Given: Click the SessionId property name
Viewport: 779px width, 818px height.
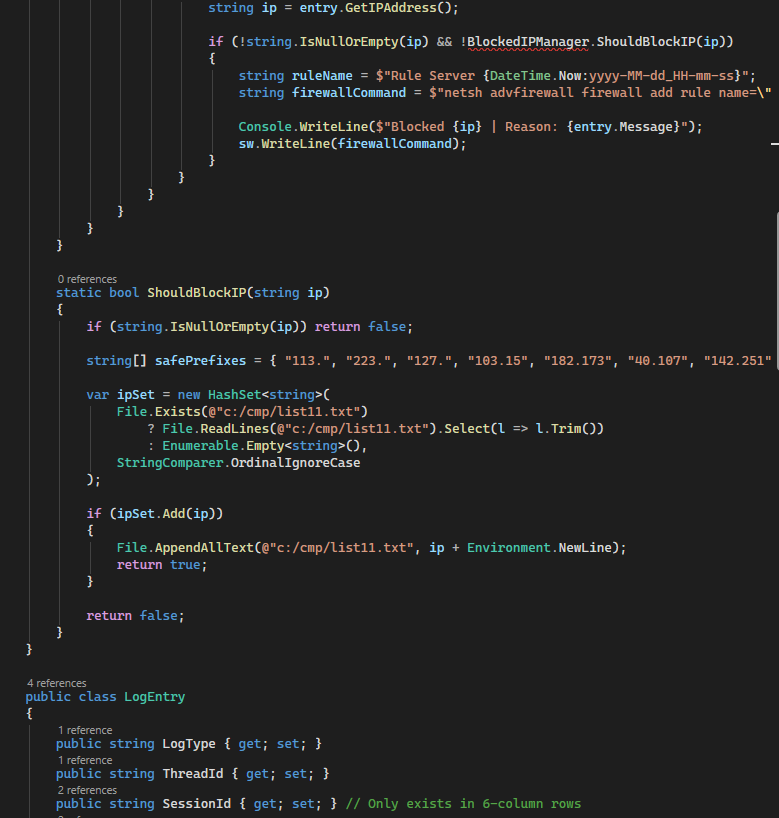Looking at the screenshot, I should (x=196, y=804).
